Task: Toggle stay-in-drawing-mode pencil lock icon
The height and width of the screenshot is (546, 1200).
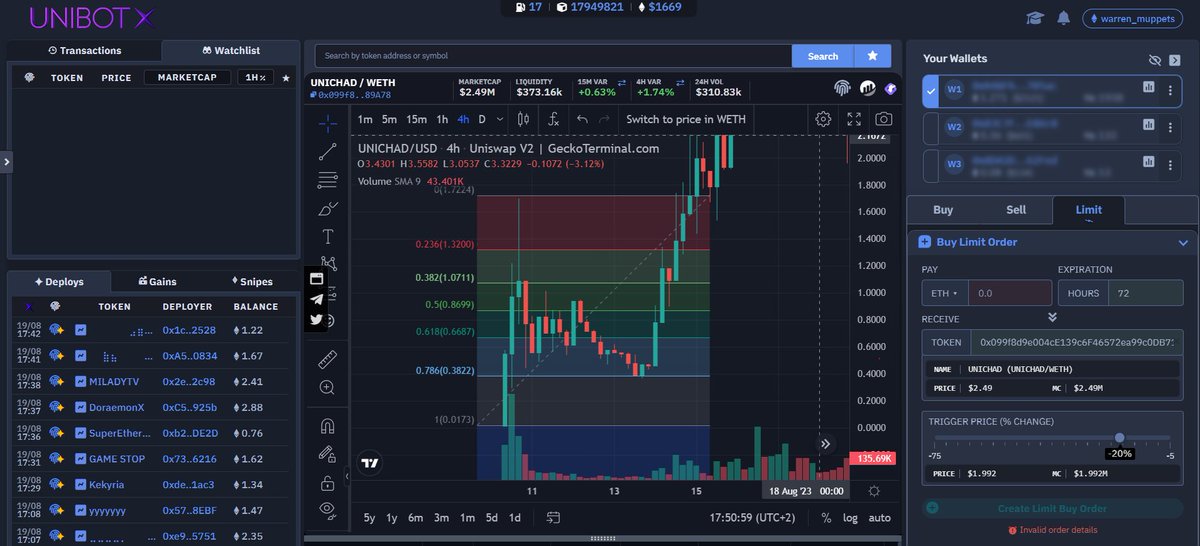Action: tap(327, 454)
